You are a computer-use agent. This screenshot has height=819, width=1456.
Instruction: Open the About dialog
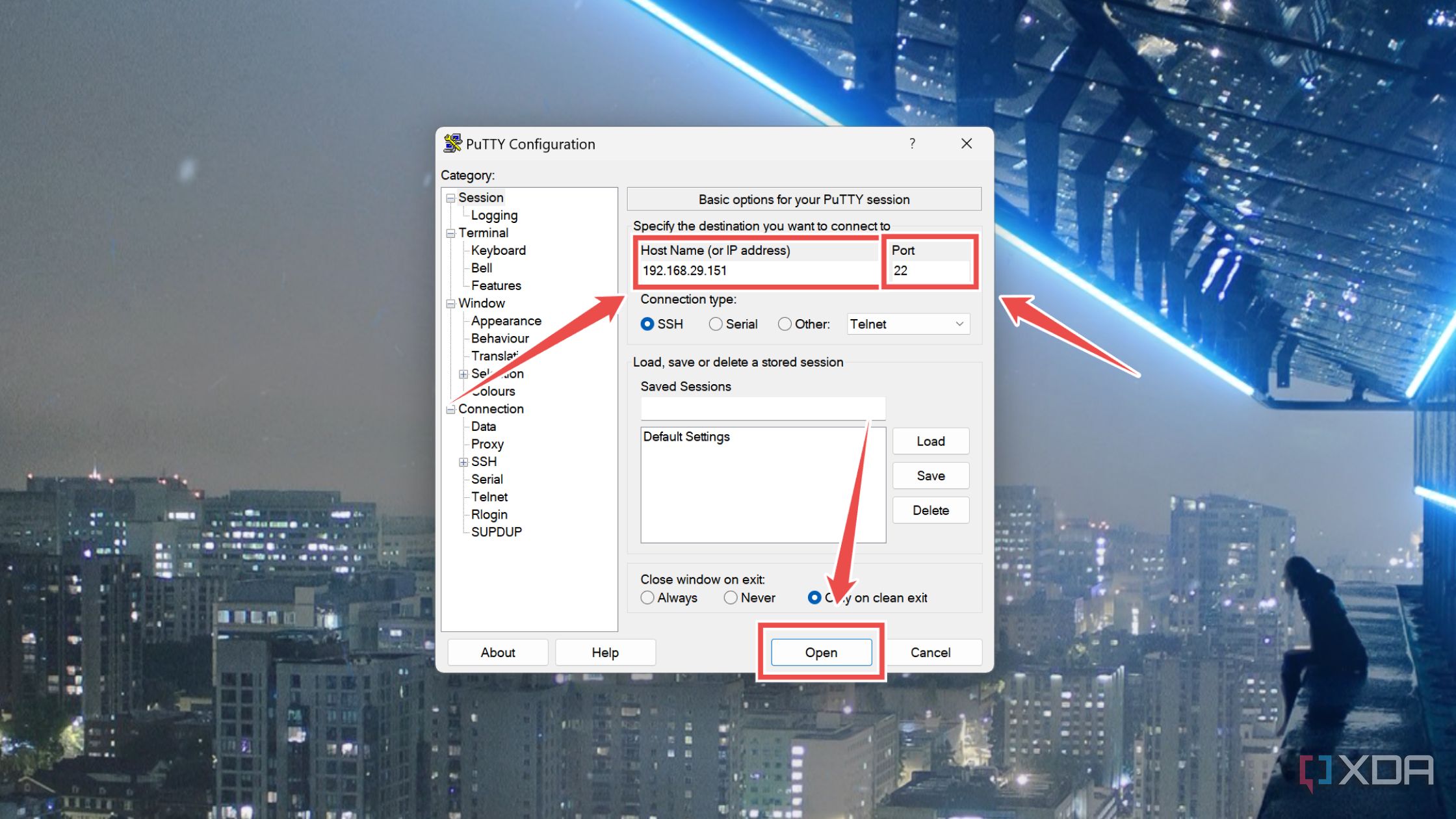point(497,652)
